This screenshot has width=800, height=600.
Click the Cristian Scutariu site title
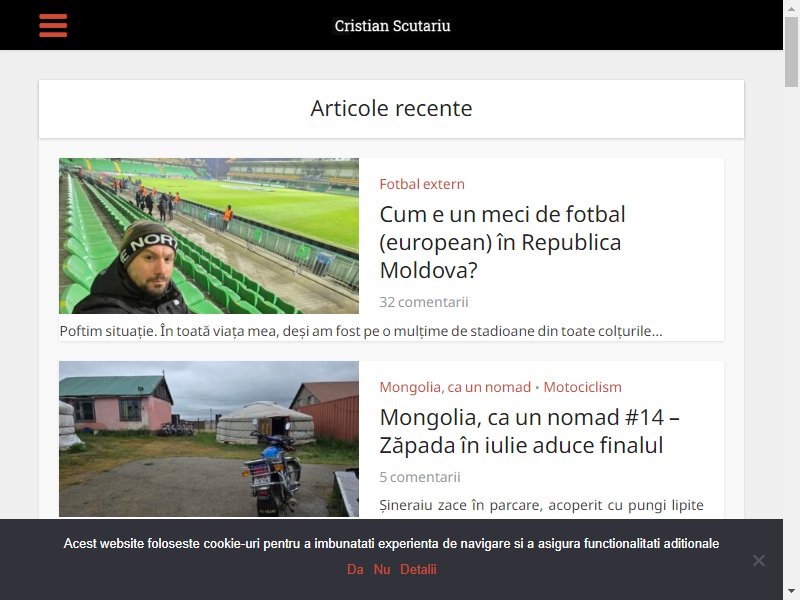point(392,26)
